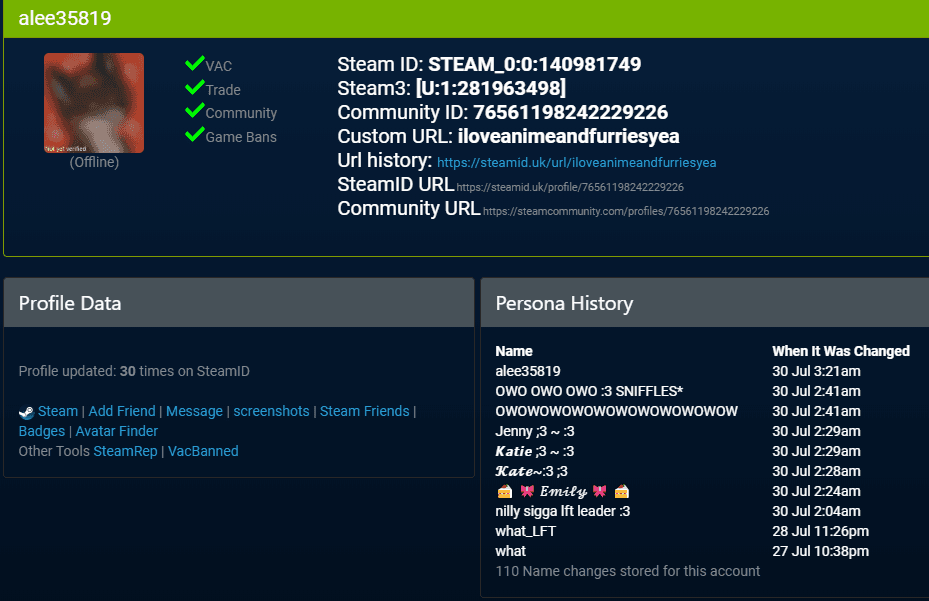Open the Steam Friends link
Screen dimensions: 929x601
(364, 411)
